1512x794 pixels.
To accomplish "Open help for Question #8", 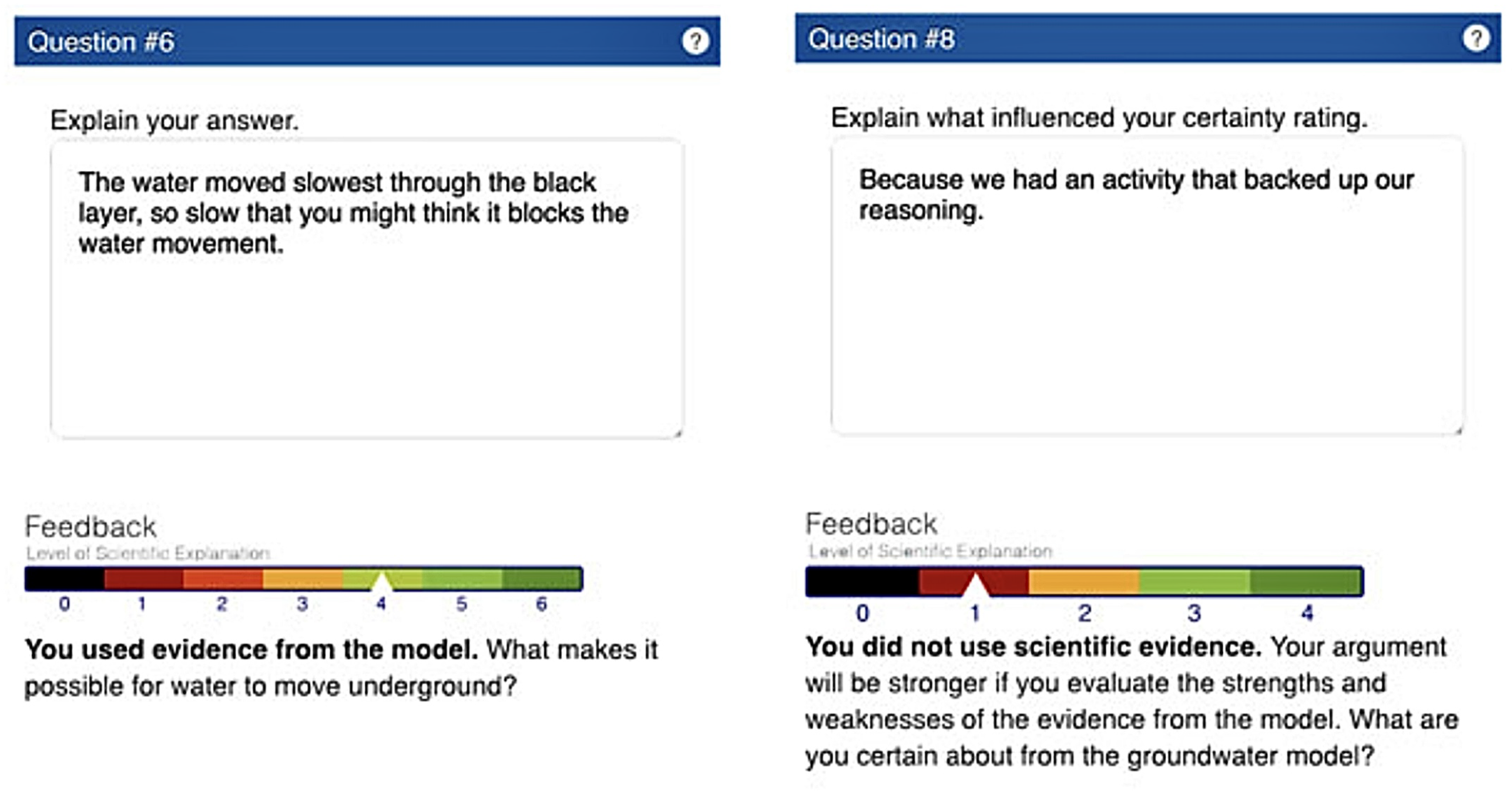I will 1476,39.
